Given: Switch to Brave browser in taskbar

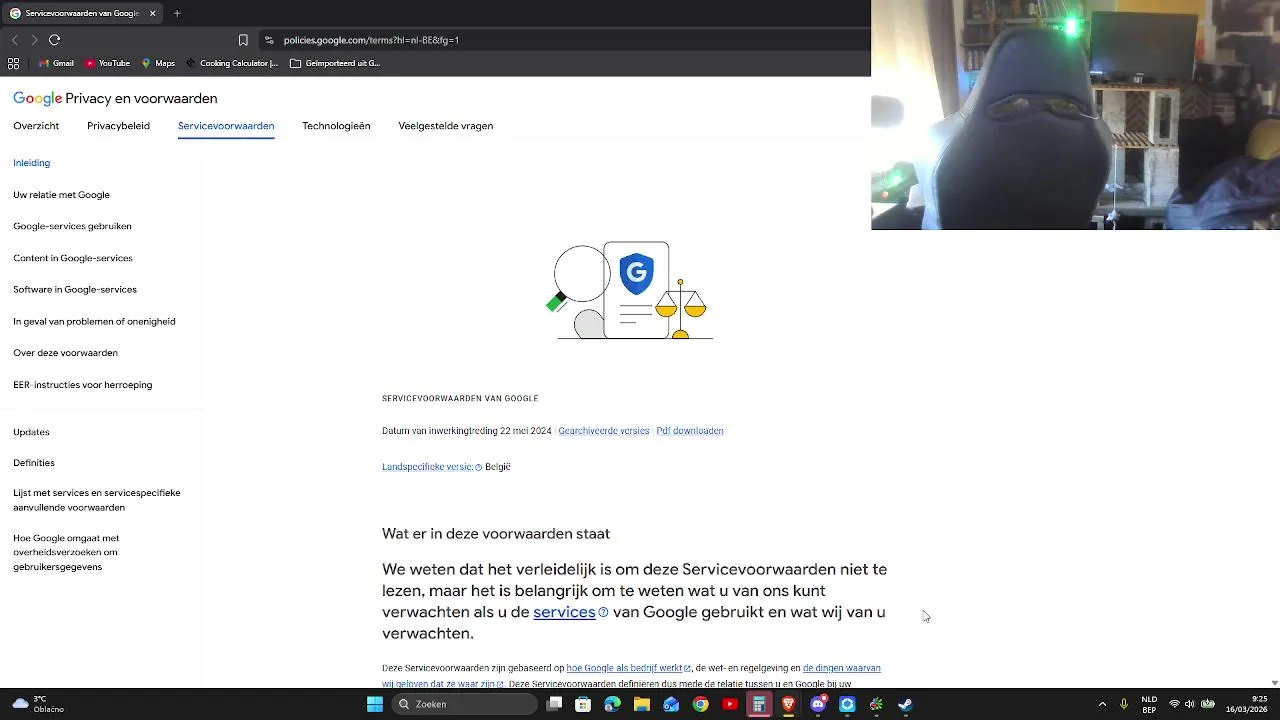Looking at the screenshot, I should click(789, 704).
